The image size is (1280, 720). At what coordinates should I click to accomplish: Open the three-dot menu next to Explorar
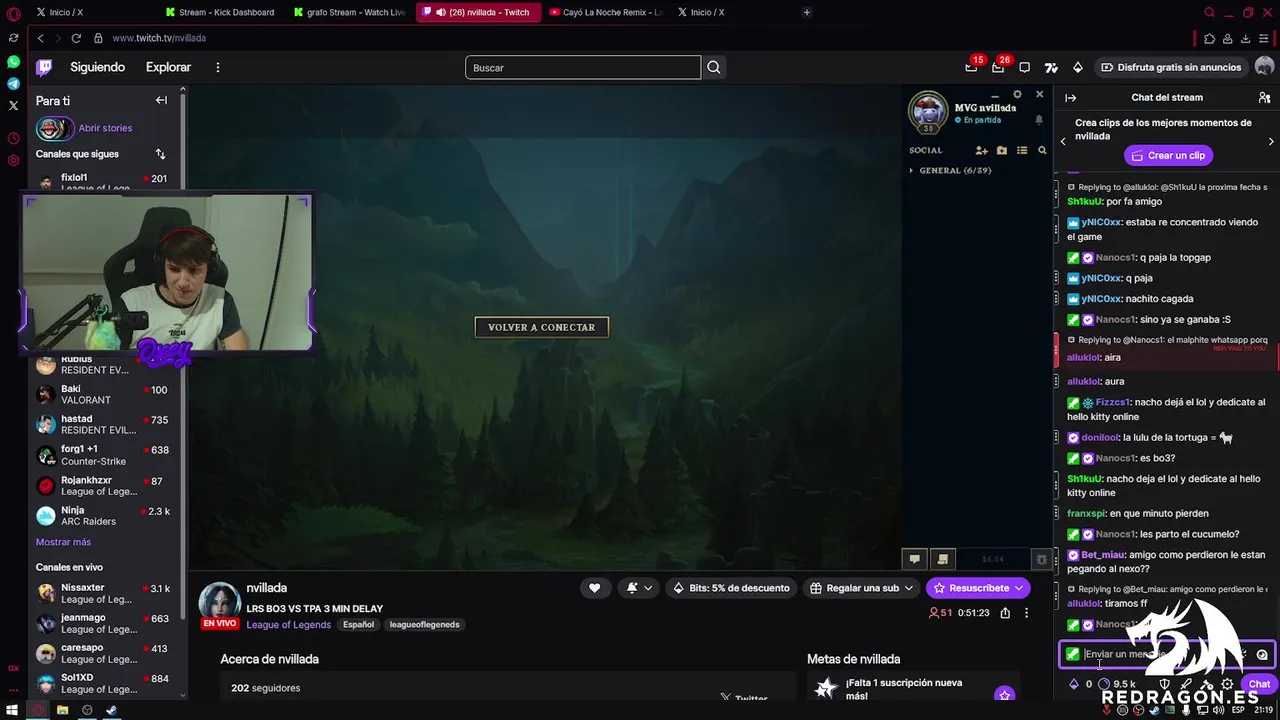click(x=217, y=67)
